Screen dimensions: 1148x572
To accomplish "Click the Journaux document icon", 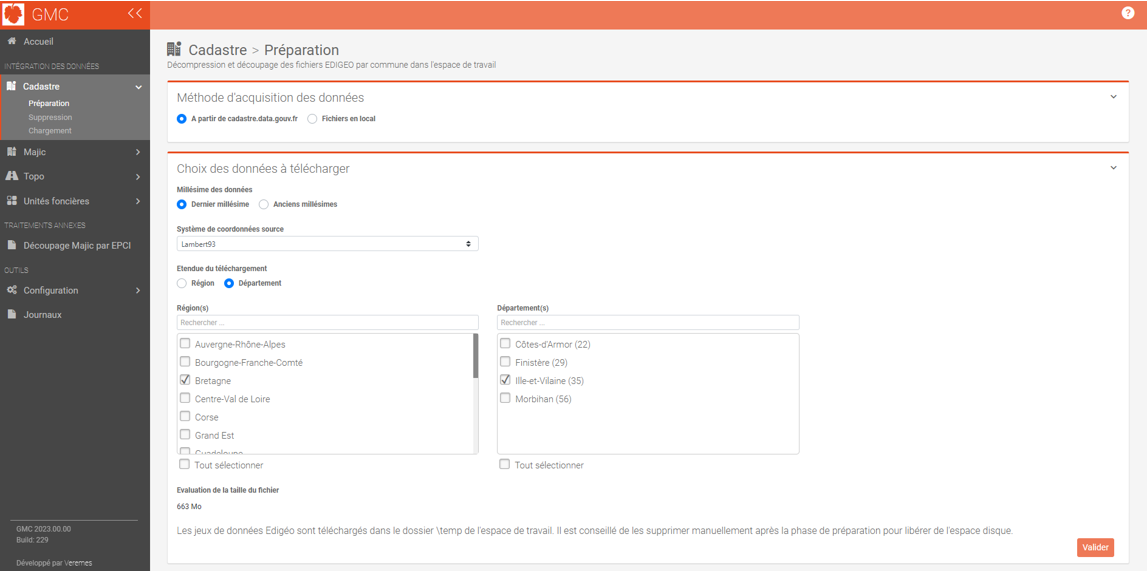I will pyautogui.click(x=12, y=314).
